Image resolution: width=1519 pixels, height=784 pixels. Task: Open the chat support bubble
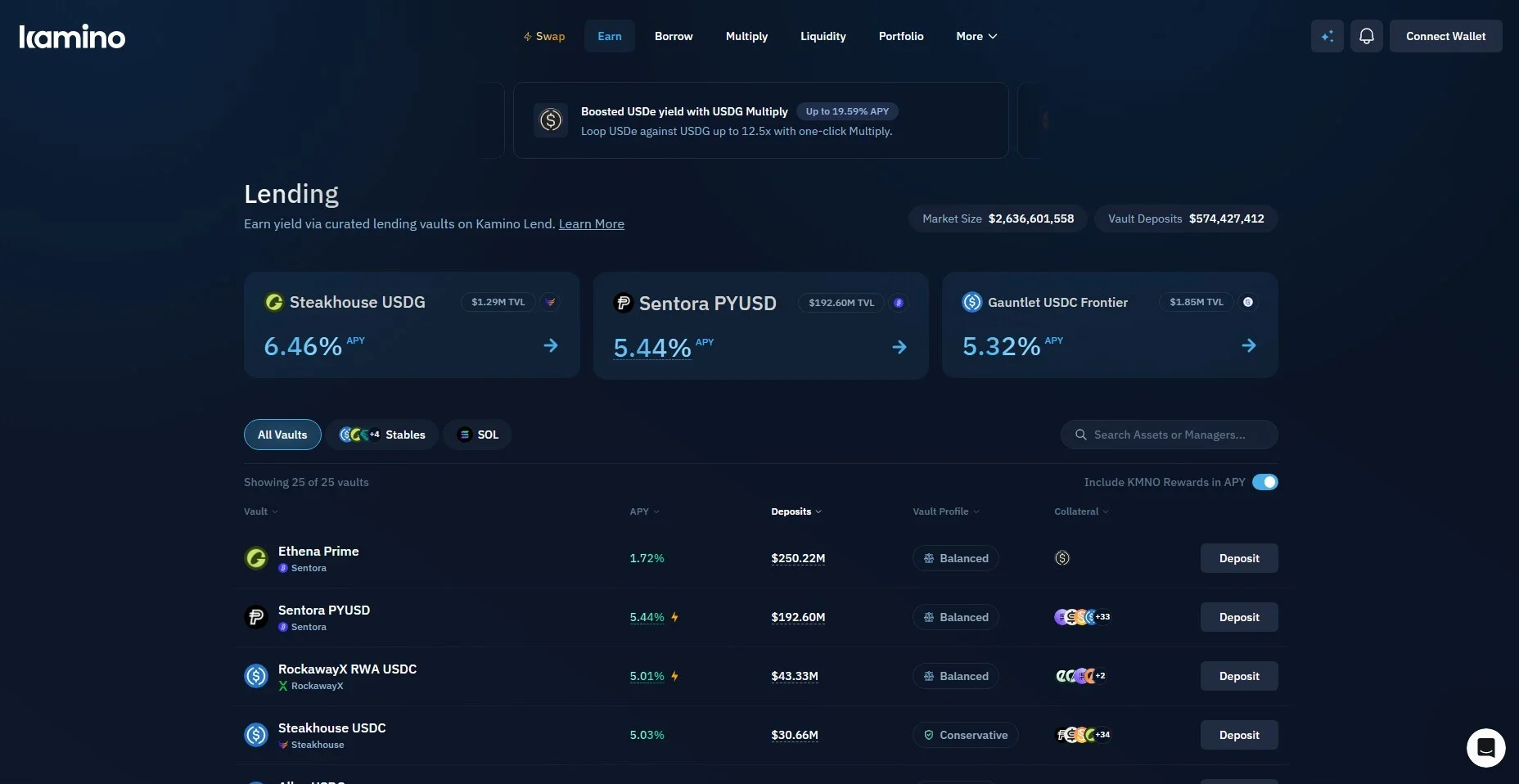click(x=1485, y=747)
